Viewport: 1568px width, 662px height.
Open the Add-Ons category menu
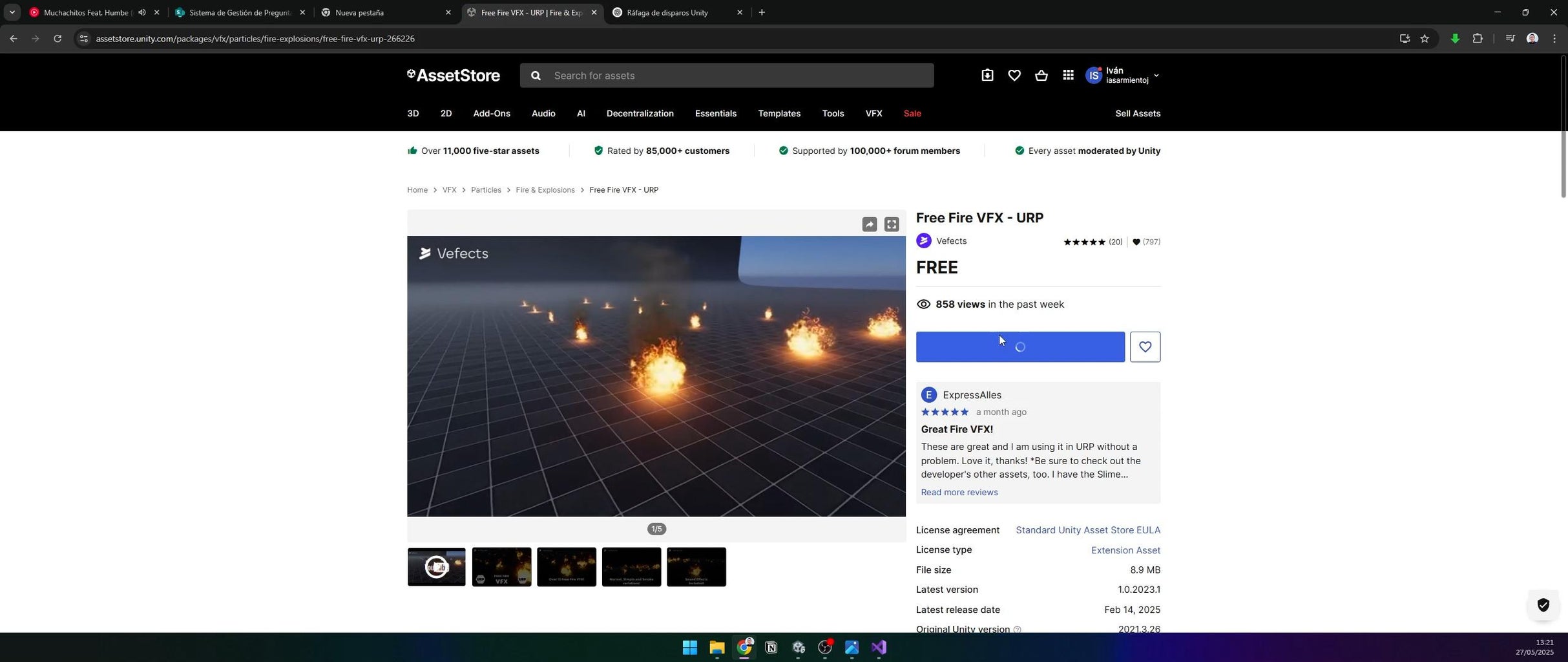[x=492, y=113]
